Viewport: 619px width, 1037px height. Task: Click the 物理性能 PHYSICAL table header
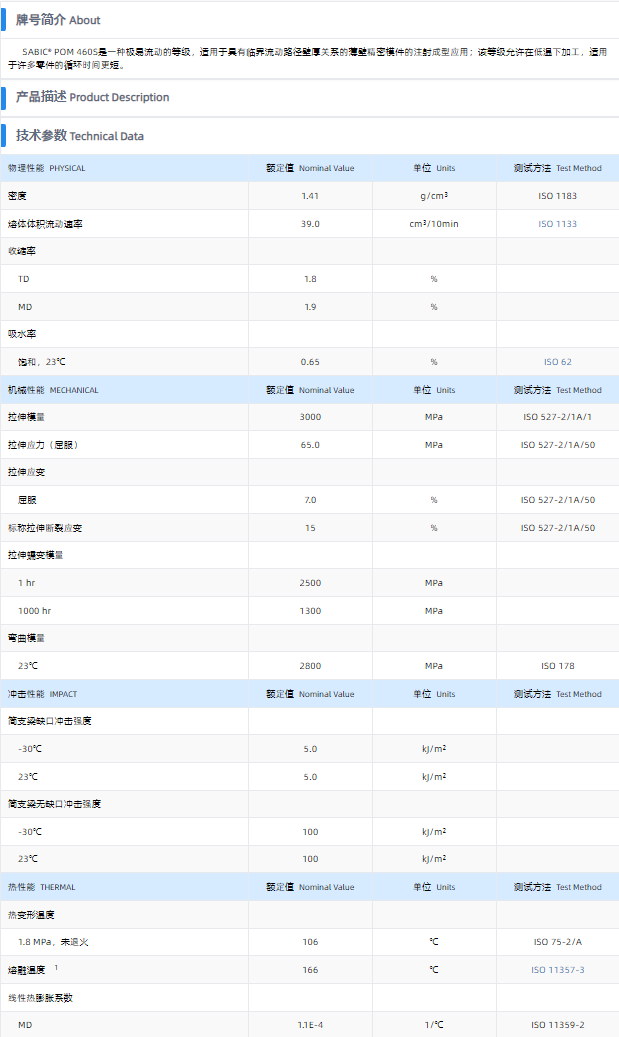coord(47,168)
